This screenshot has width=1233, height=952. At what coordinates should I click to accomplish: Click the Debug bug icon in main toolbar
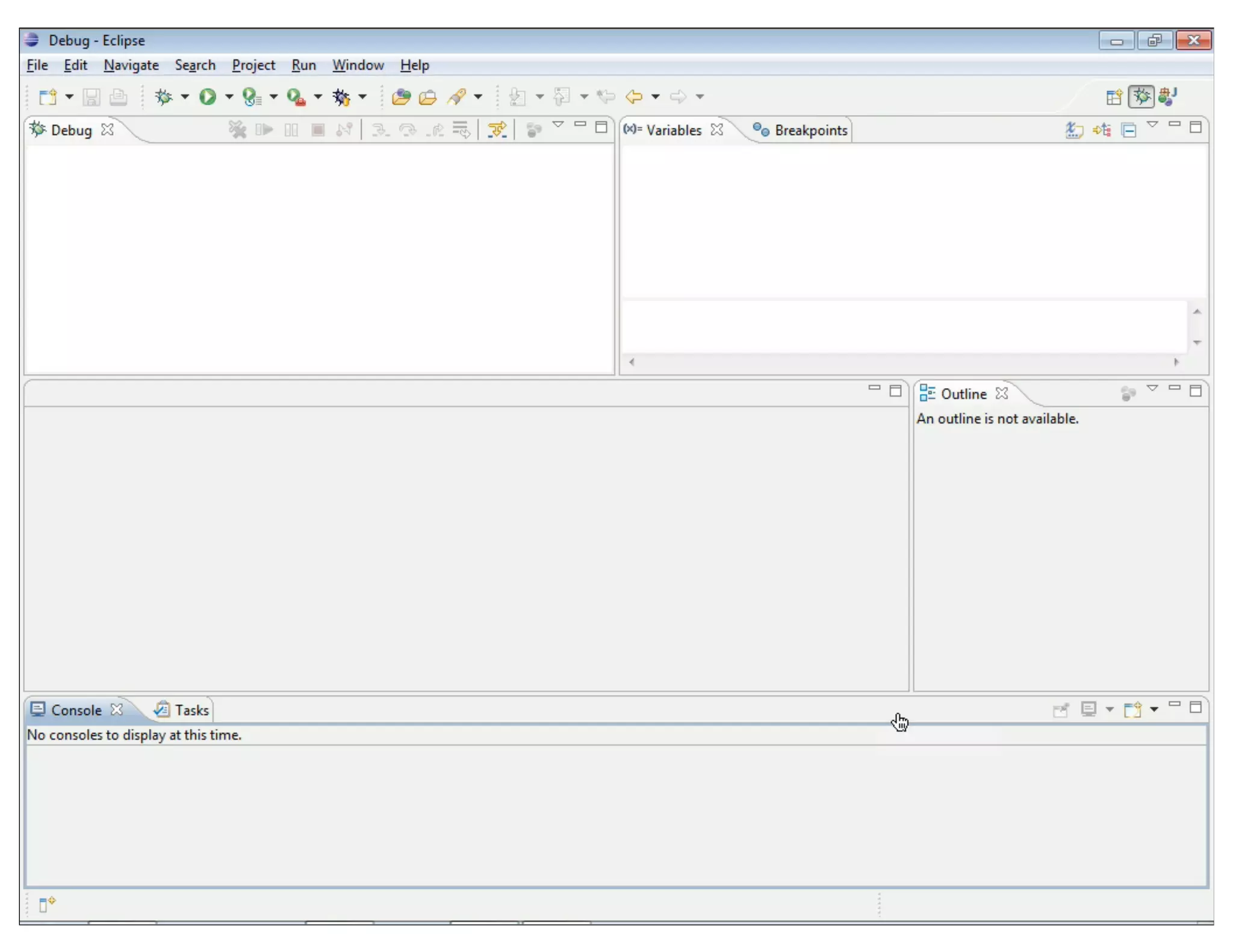[163, 96]
